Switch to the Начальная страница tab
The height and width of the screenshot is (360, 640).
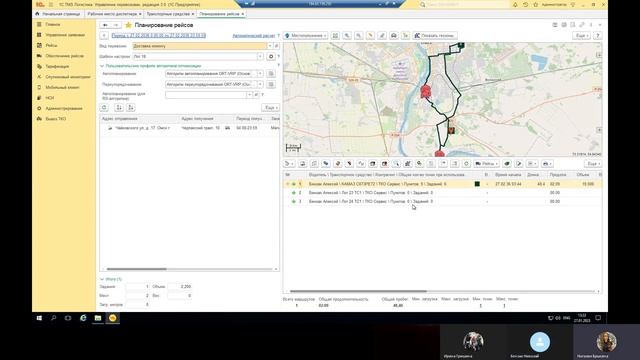[58, 14]
